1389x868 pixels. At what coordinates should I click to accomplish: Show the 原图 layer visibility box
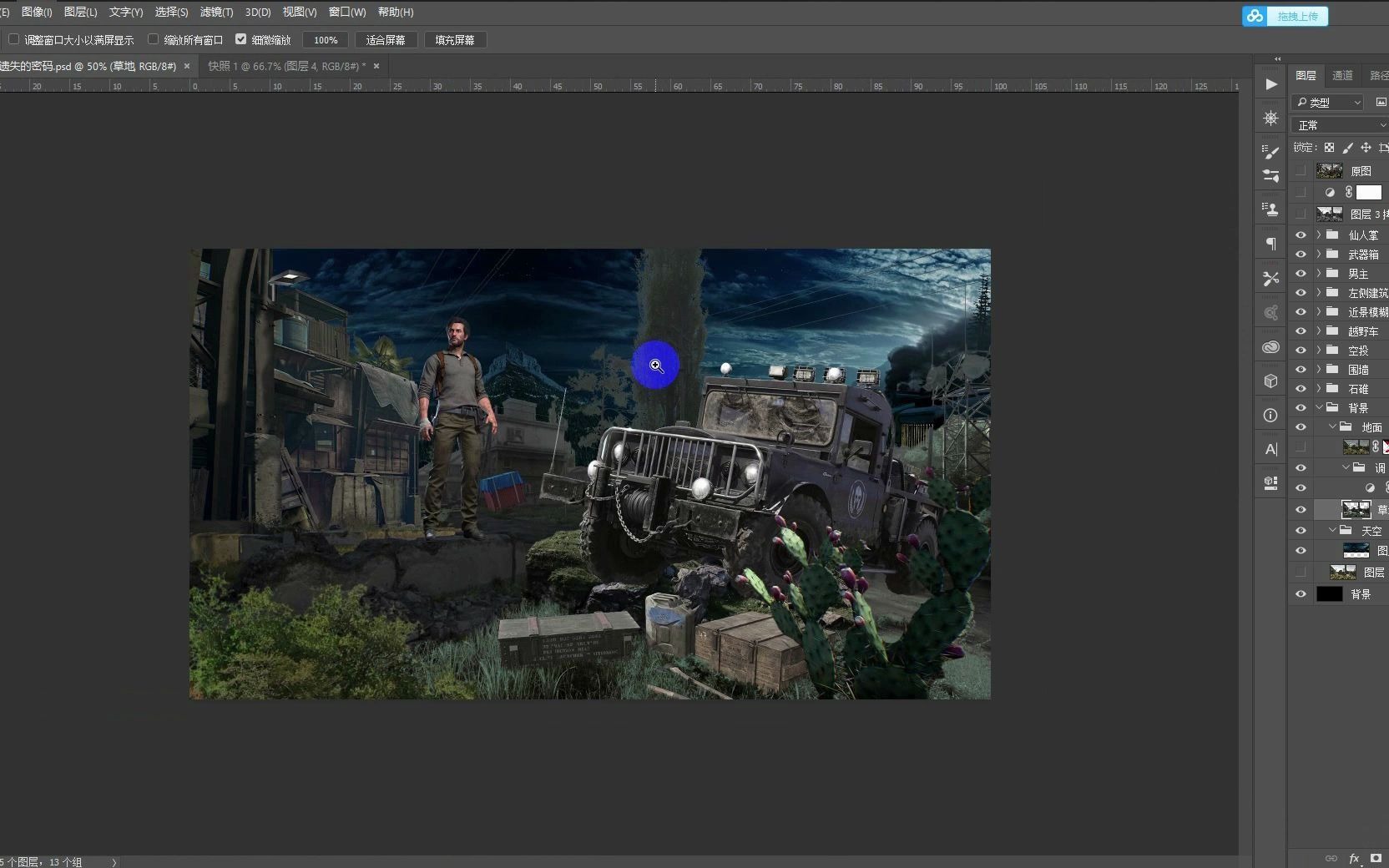pos(1301,170)
